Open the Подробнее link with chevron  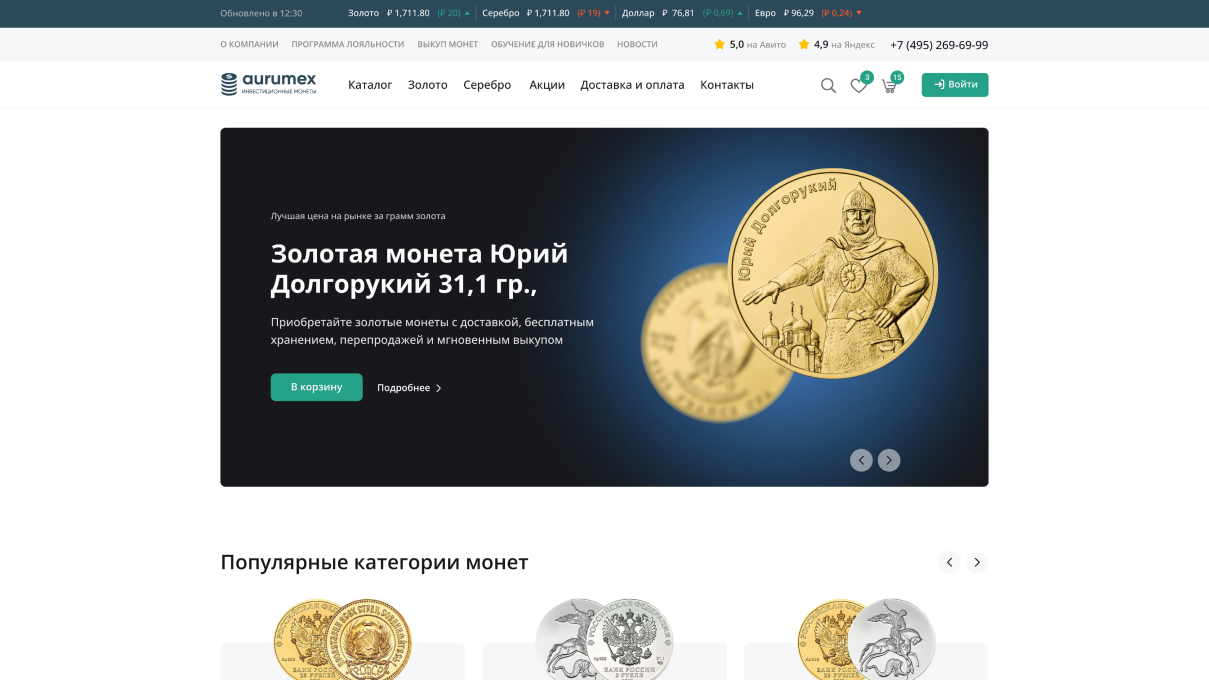[x=409, y=388]
